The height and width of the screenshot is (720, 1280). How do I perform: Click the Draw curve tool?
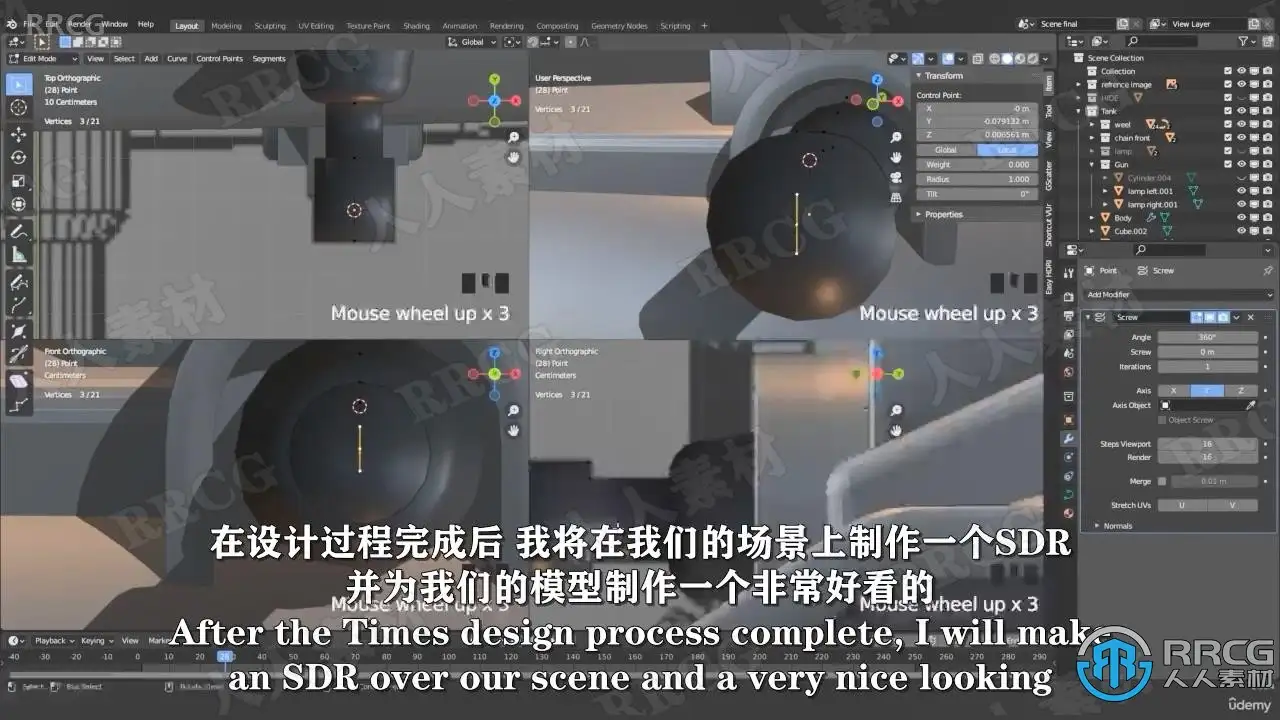click(18, 282)
